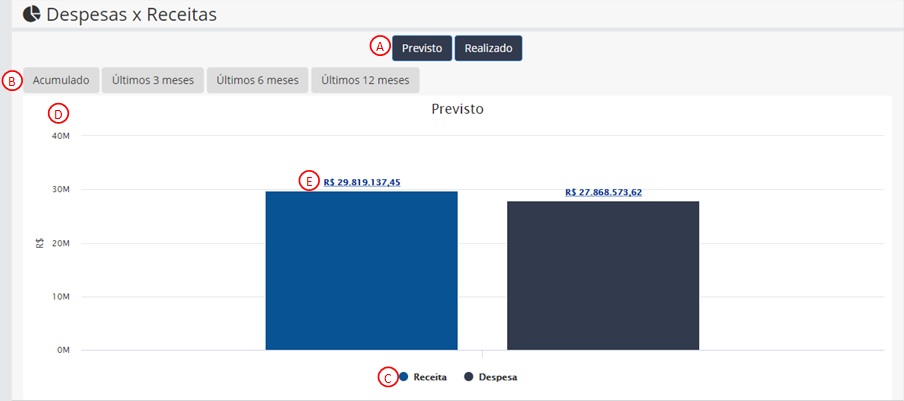
Task: Select the Últimos 12 meses tab
Action: (365, 80)
